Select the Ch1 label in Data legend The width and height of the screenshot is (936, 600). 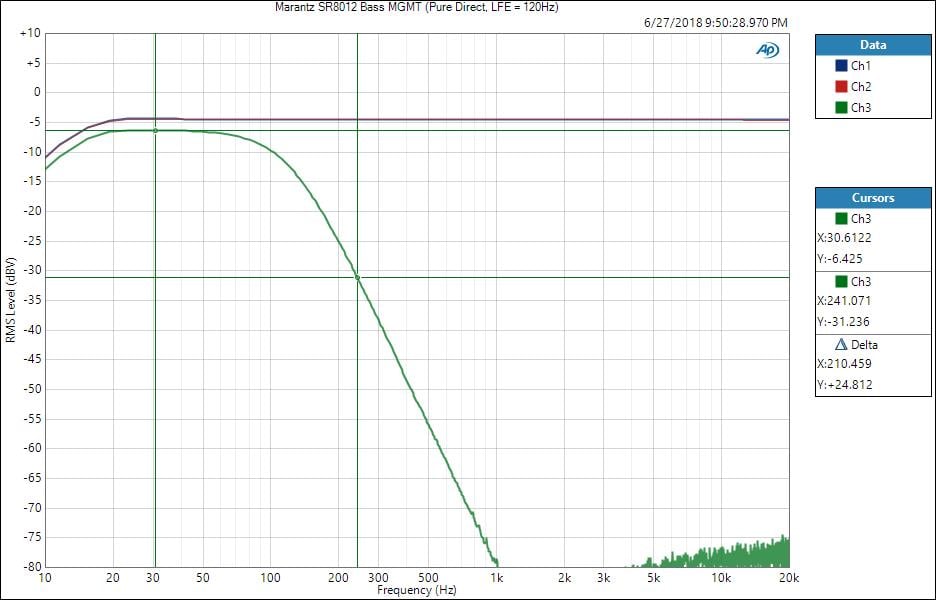point(861,66)
